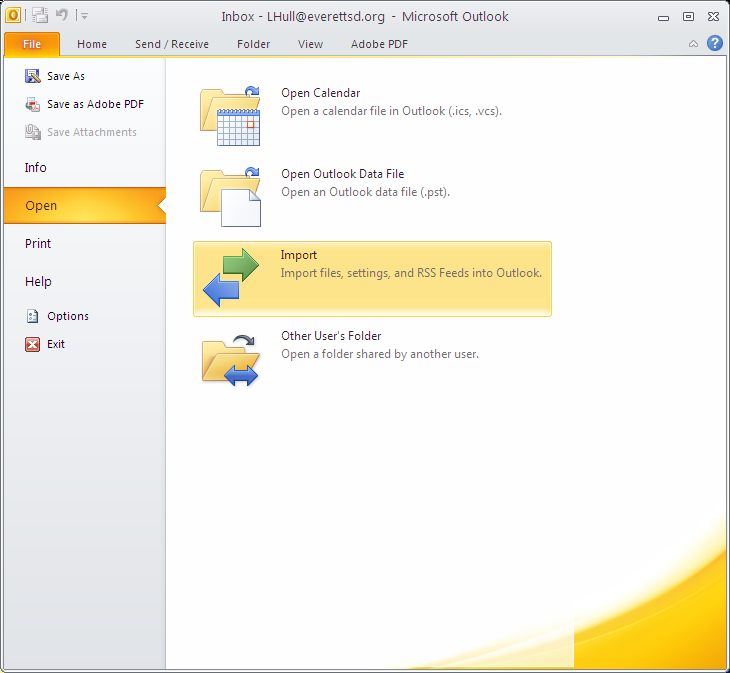Select the Folder ribbon tab
The height and width of the screenshot is (673, 730).
253,44
